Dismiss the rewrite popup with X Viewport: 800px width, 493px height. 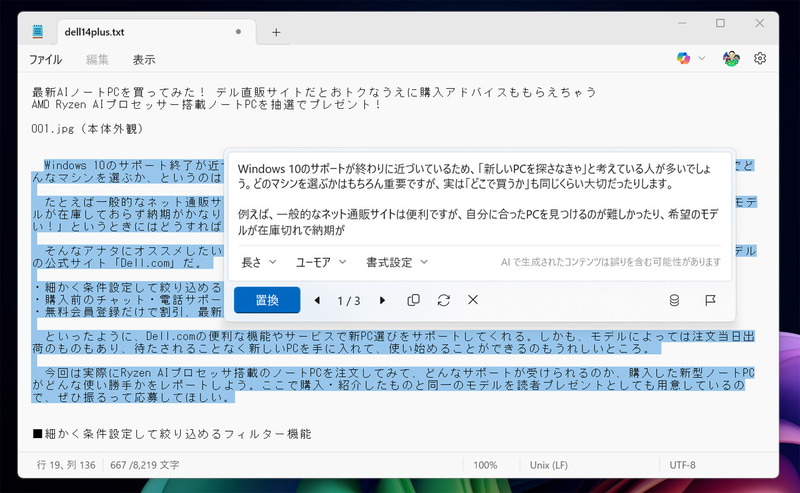coord(473,300)
